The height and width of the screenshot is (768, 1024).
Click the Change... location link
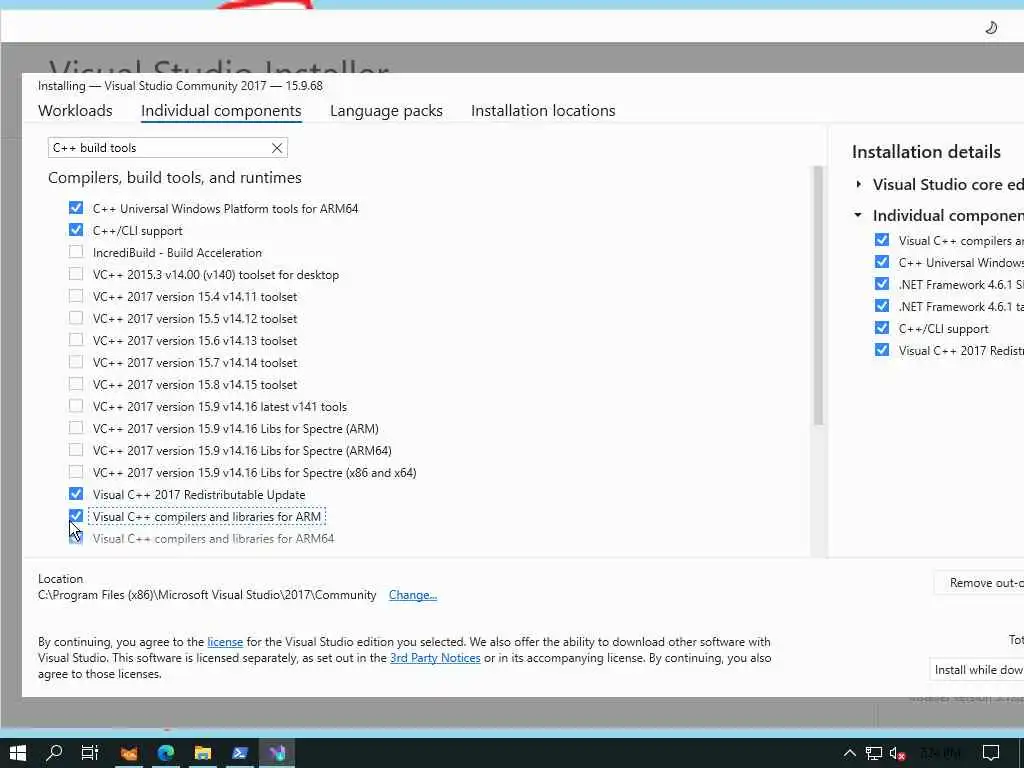coord(413,595)
